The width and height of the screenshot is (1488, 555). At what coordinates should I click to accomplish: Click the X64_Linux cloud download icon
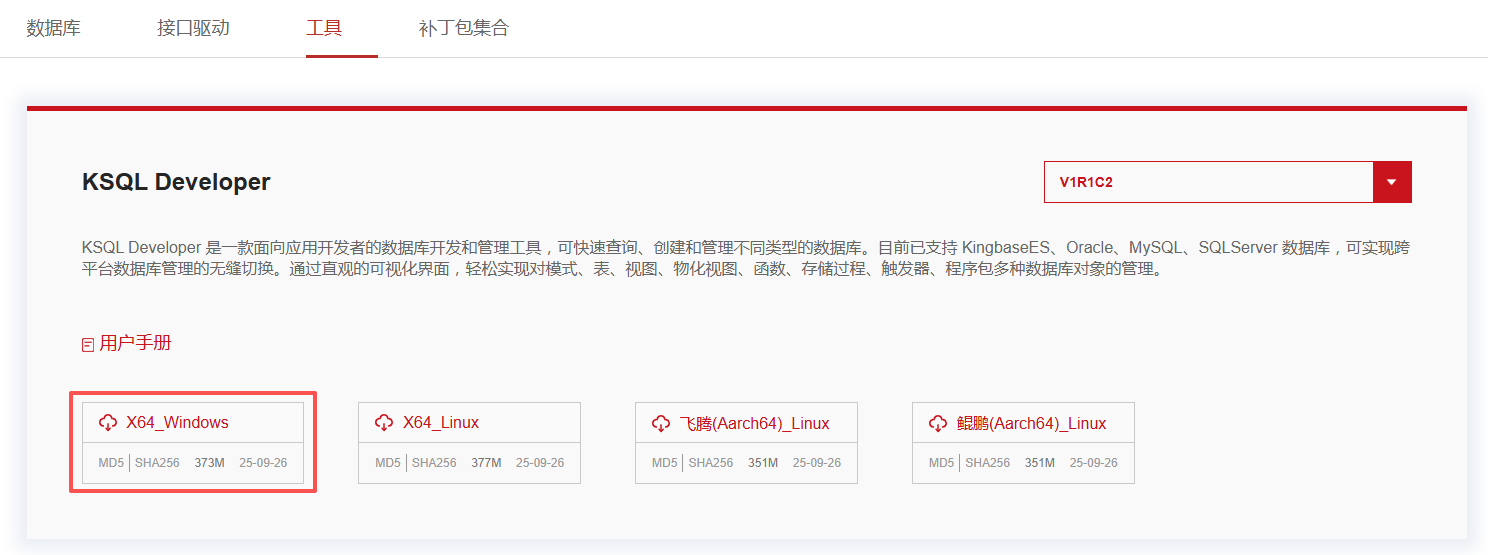tap(385, 423)
